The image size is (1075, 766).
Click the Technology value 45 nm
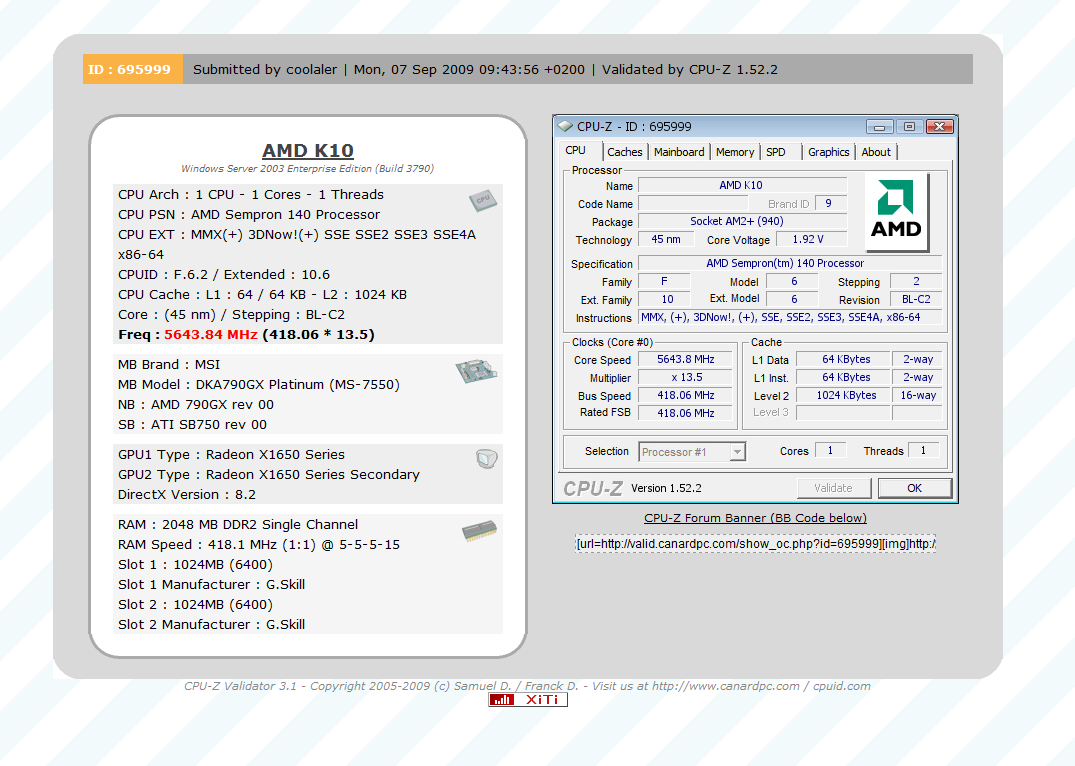tap(666, 239)
